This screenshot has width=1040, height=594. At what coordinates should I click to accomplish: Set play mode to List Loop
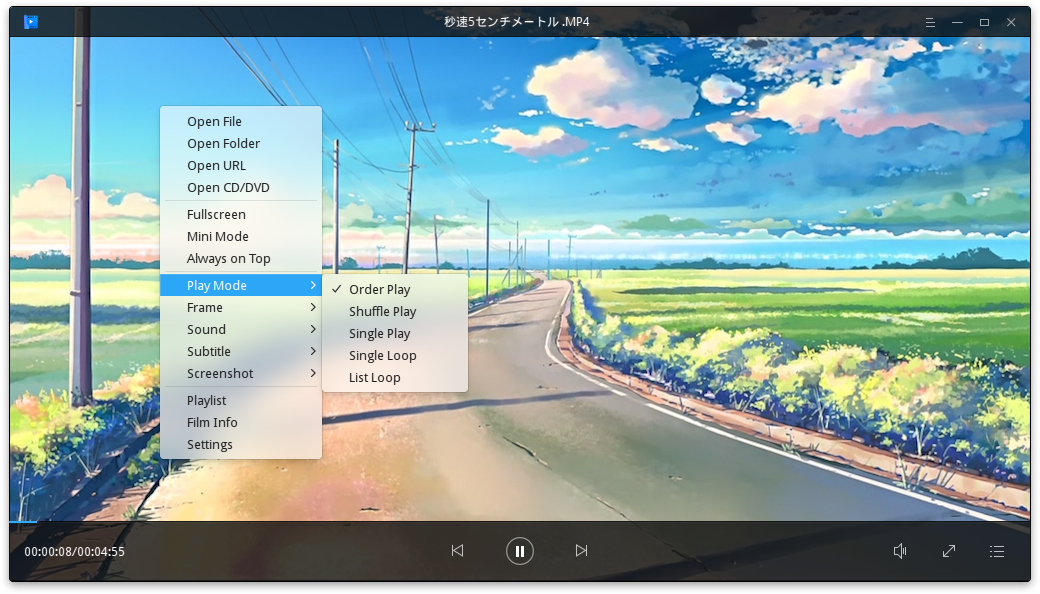coord(395,377)
